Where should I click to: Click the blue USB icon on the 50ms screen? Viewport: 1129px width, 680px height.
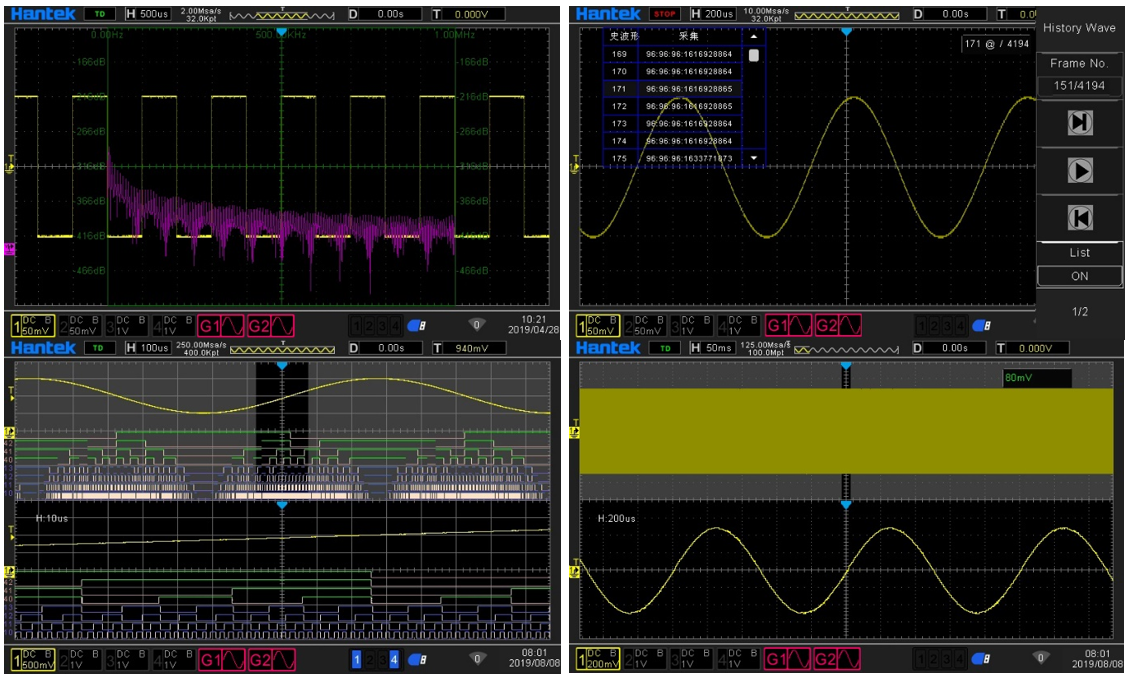(982, 659)
